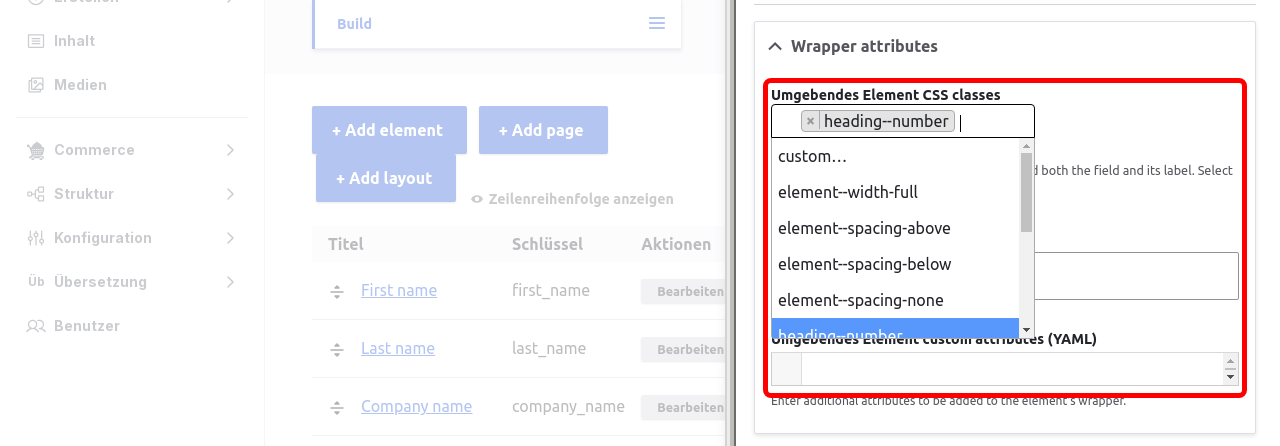Click the eye icon beside Zeilenreihenfolge anzeigen
This screenshot has height=446, width=1280.
coord(477,199)
